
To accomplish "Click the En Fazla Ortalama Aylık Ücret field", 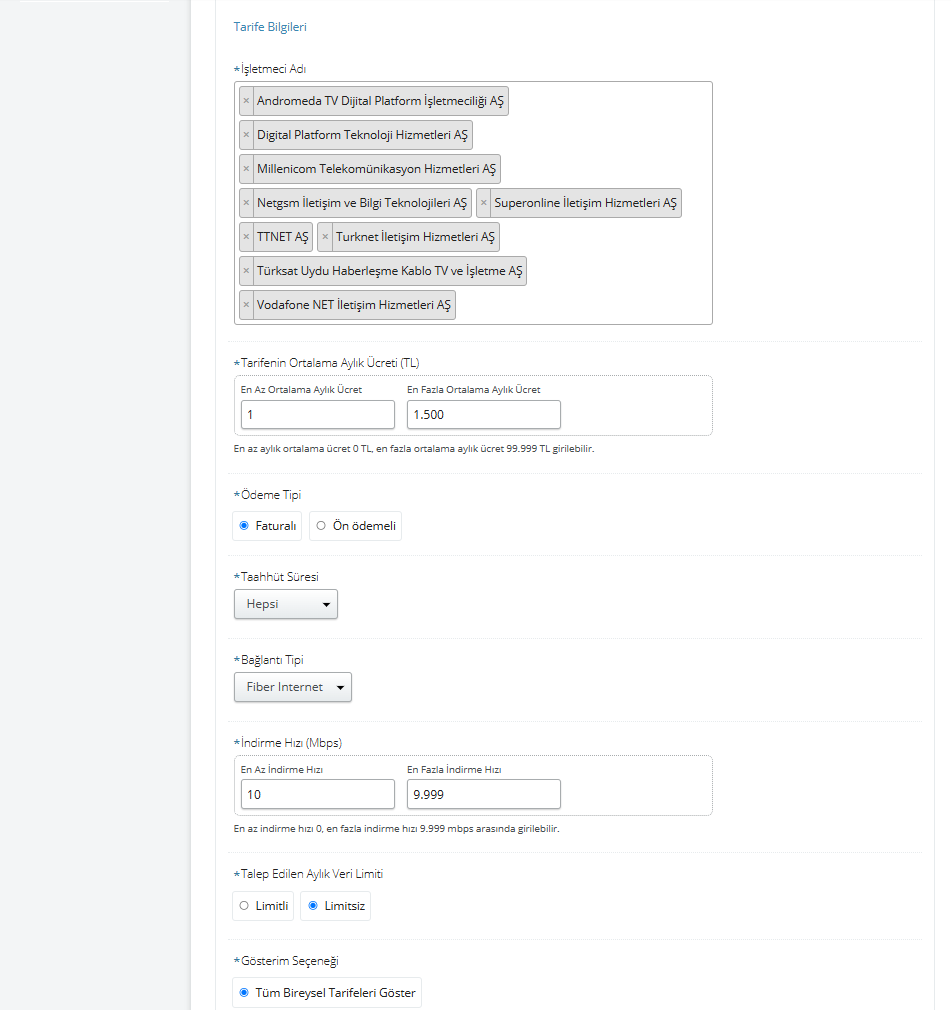I will click(484, 415).
